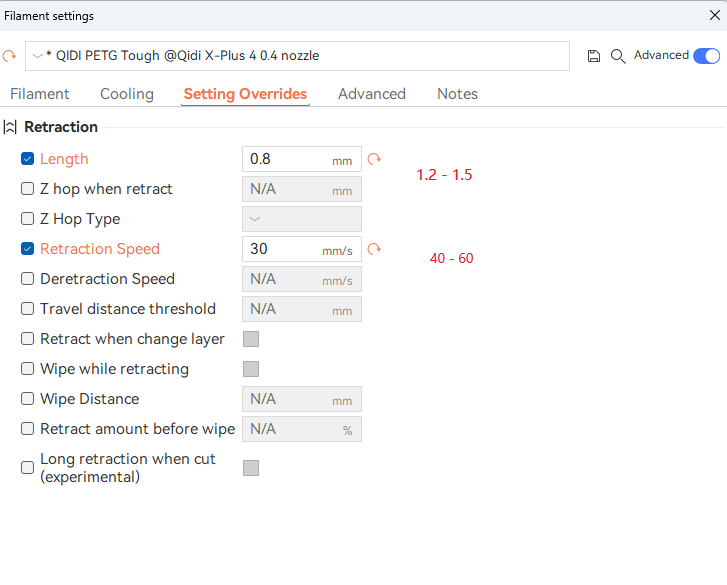Enable the Z hop when retract override
This screenshot has width=727, height=585.
pyautogui.click(x=28, y=189)
